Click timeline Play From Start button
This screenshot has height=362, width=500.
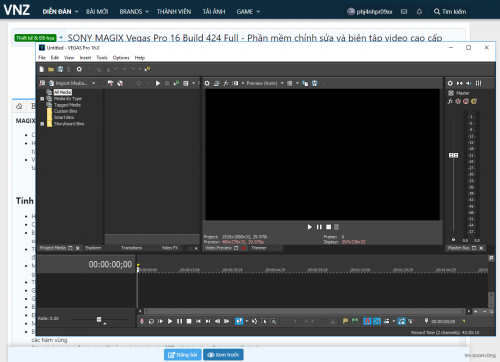160,321
